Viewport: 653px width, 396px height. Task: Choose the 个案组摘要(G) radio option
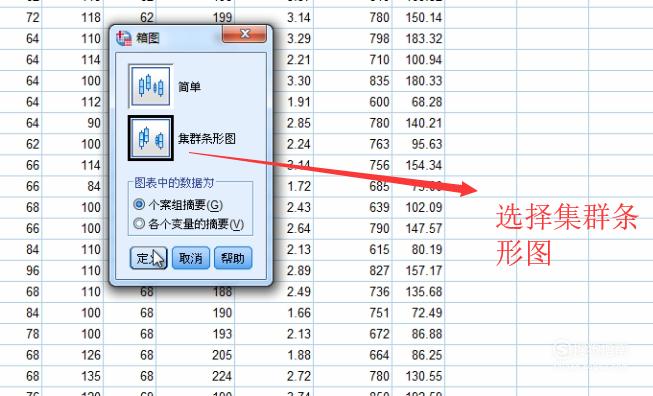pyautogui.click(x=178, y=204)
